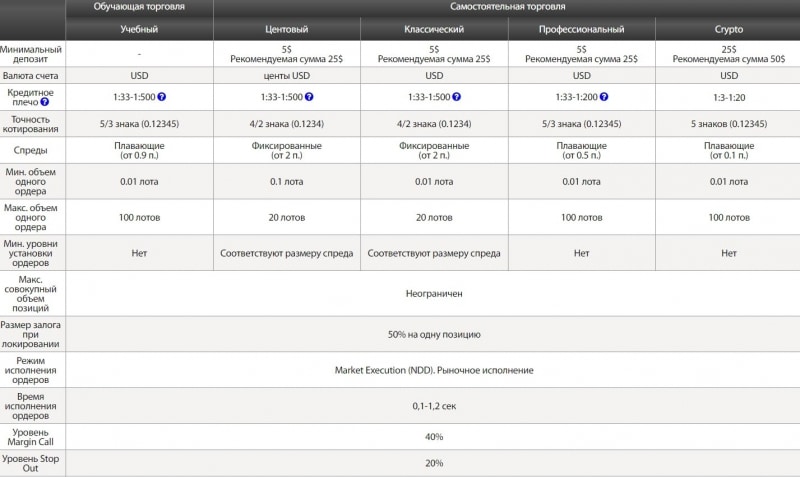
Task: Select the Центовый account column header
Action: click(287, 29)
